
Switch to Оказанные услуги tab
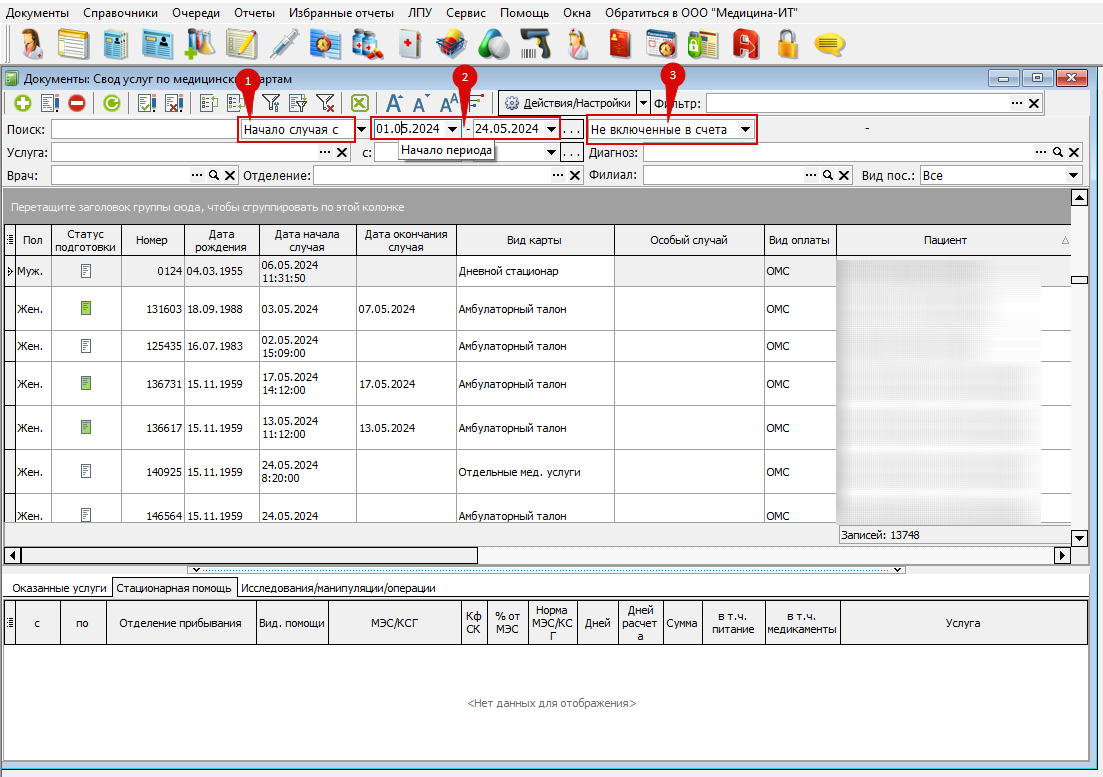coord(59,588)
